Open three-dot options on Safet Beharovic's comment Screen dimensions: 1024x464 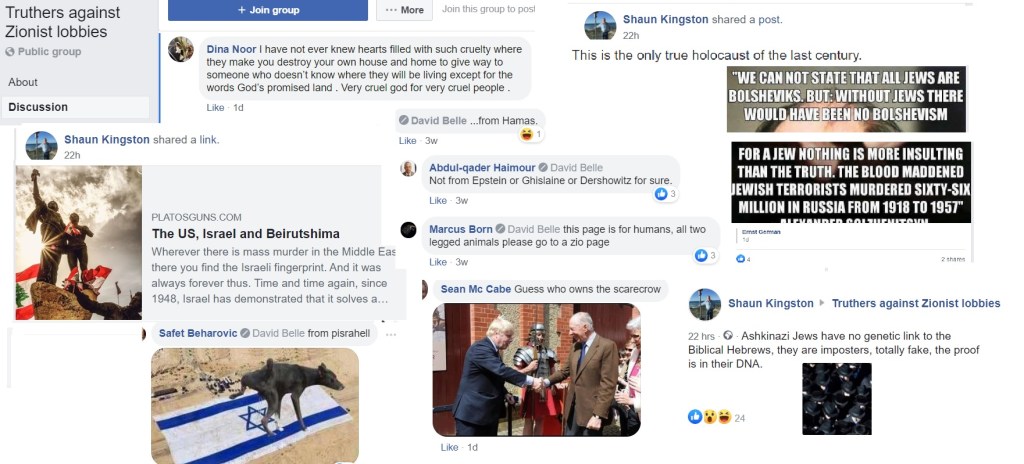(x=391, y=334)
